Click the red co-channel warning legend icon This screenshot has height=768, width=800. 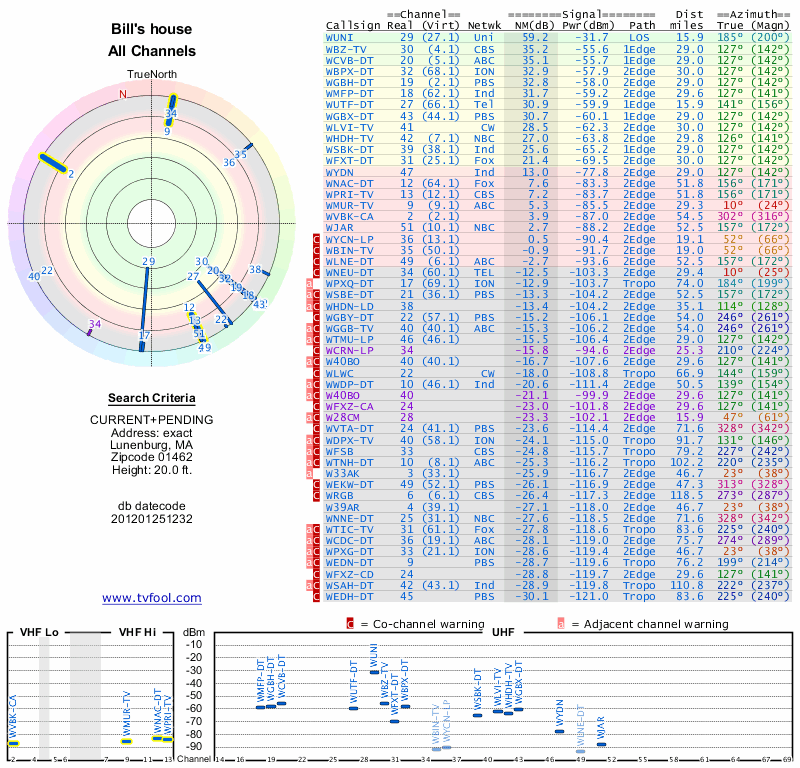tap(350, 624)
